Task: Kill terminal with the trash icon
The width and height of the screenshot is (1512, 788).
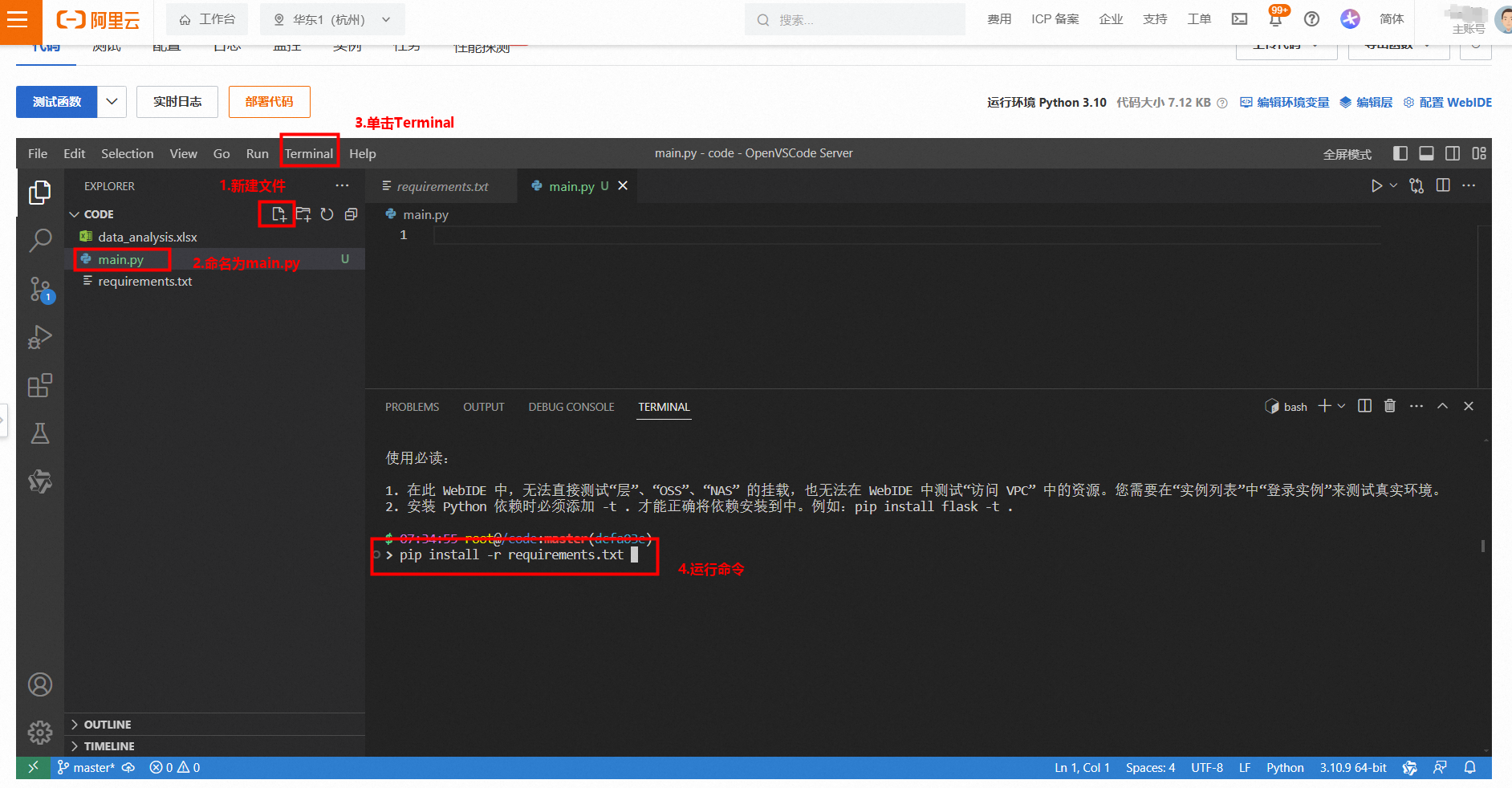Action: 1390,406
